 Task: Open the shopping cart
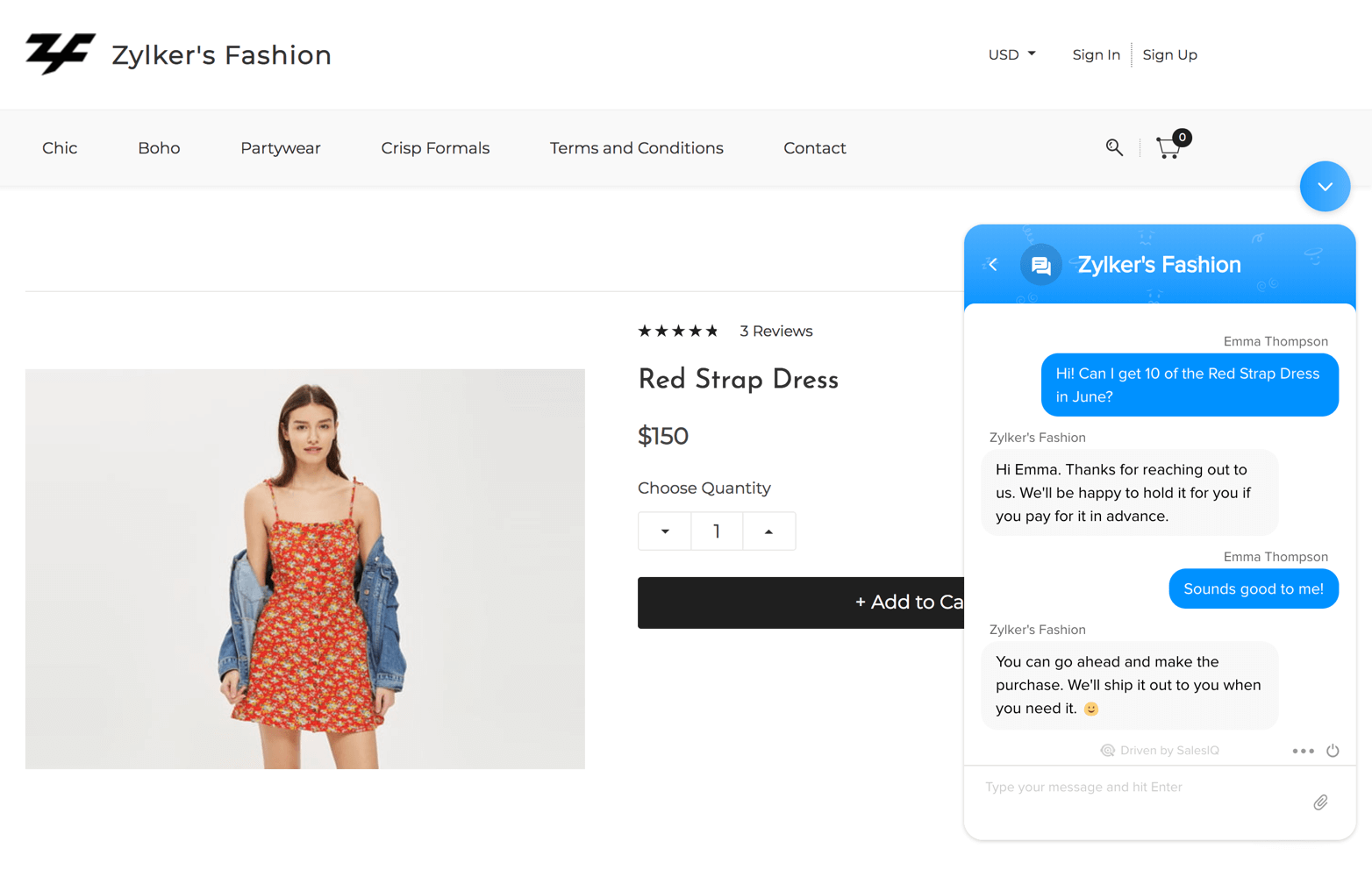[1168, 147]
